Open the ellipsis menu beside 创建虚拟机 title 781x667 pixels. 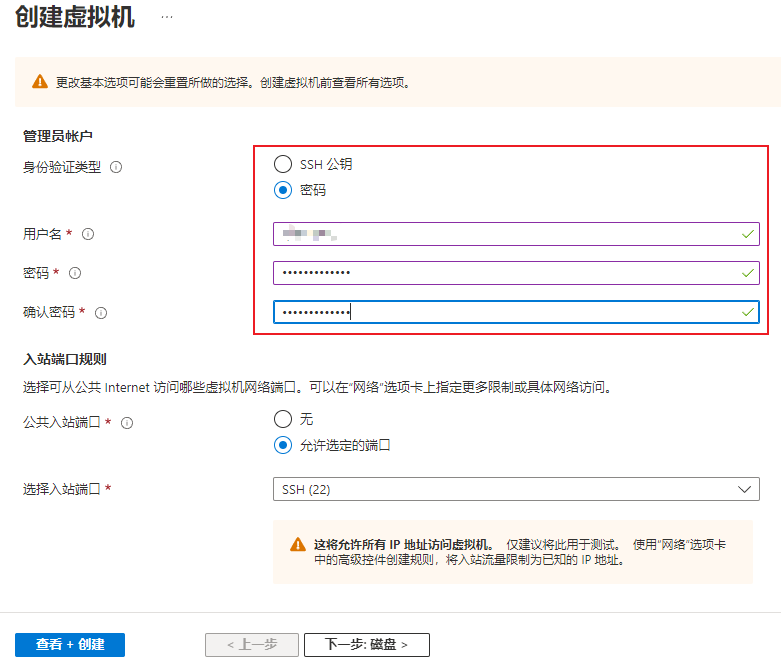(167, 17)
